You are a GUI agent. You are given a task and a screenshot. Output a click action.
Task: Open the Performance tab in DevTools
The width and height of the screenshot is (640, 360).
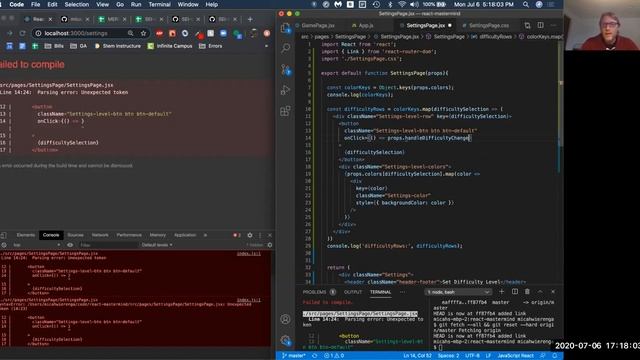pyautogui.click(x=129, y=235)
